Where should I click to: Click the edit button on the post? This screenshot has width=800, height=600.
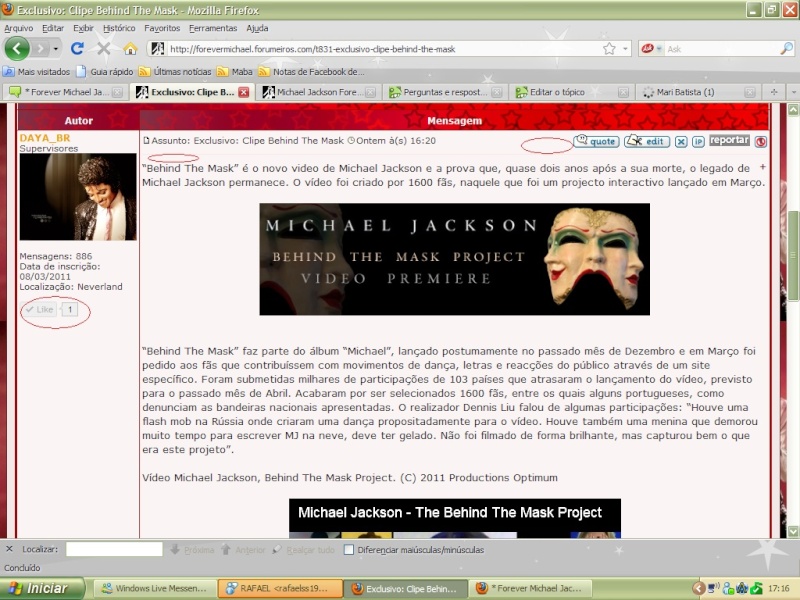pyautogui.click(x=647, y=141)
